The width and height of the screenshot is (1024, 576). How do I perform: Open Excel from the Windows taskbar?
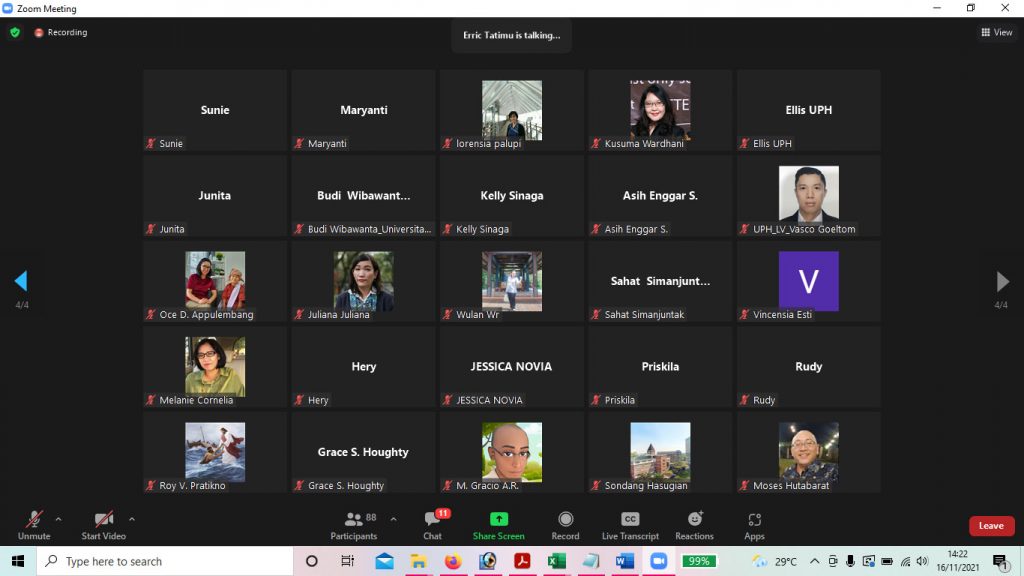pos(556,561)
